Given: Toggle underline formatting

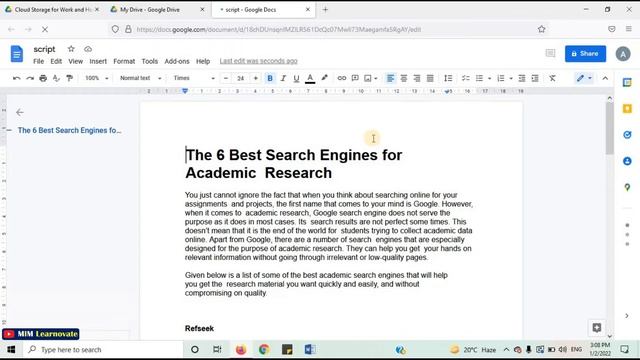Looking at the screenshot, I should coord(296,78).
